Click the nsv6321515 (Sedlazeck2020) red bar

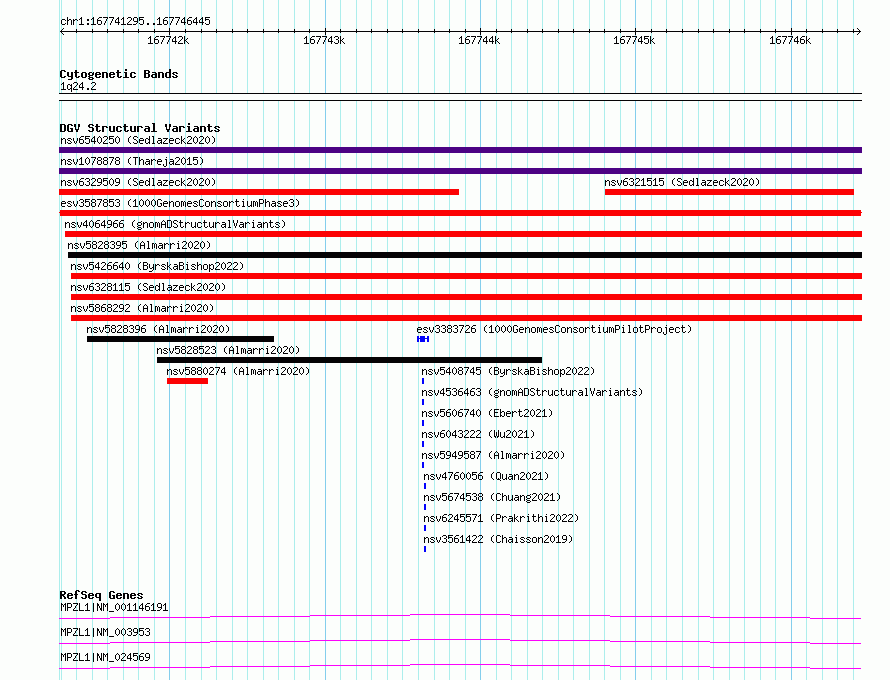[x=729, y=192]
